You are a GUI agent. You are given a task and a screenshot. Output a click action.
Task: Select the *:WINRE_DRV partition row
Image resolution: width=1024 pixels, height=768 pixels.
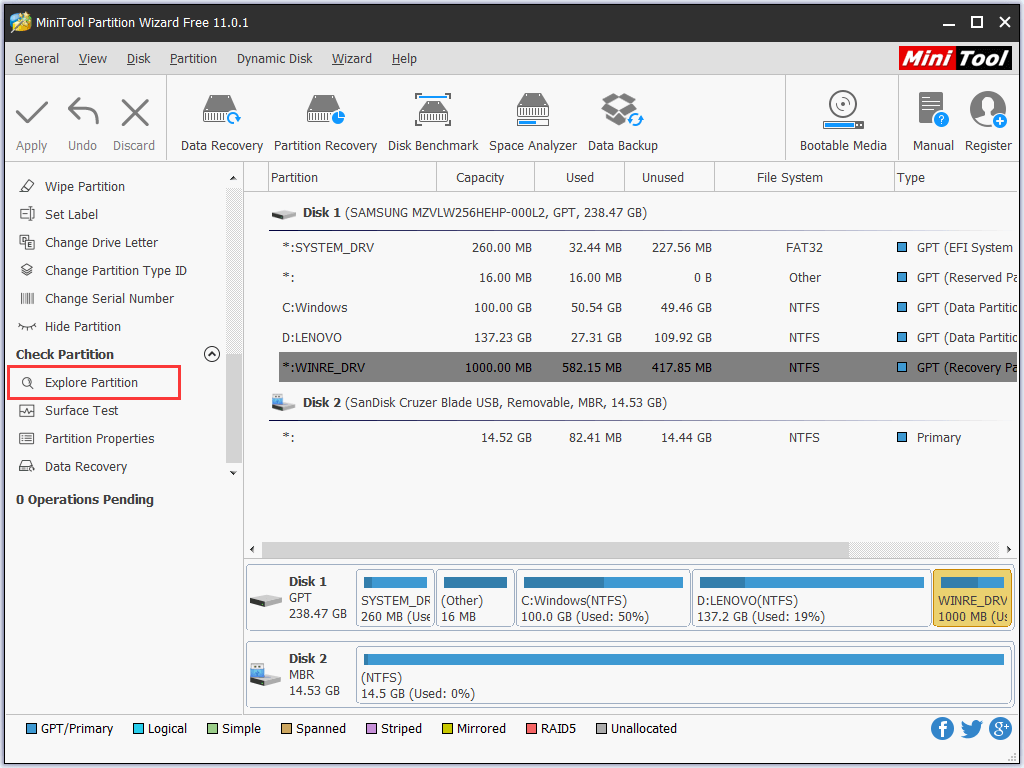[x=647, y=367]
